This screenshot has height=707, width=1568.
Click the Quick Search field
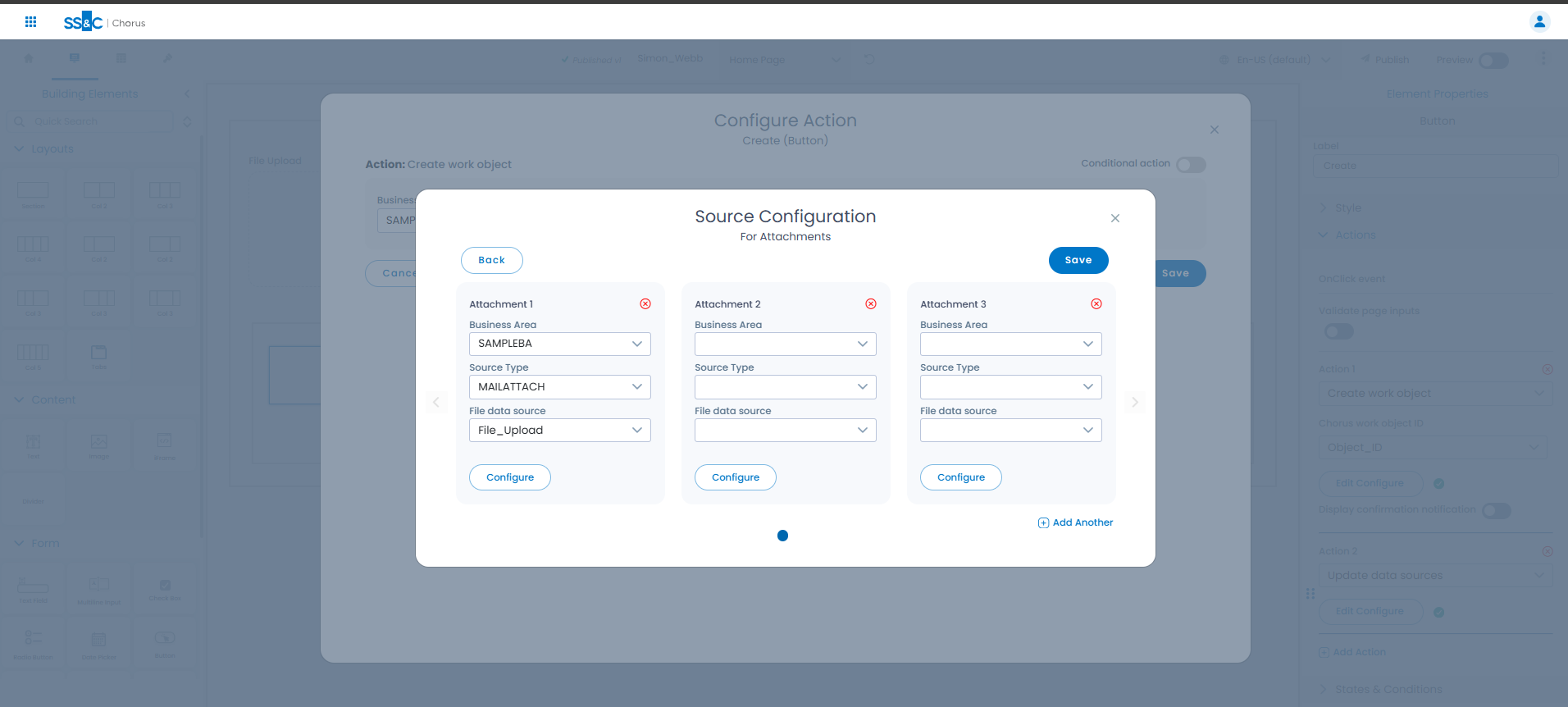(x=91, y=121)
